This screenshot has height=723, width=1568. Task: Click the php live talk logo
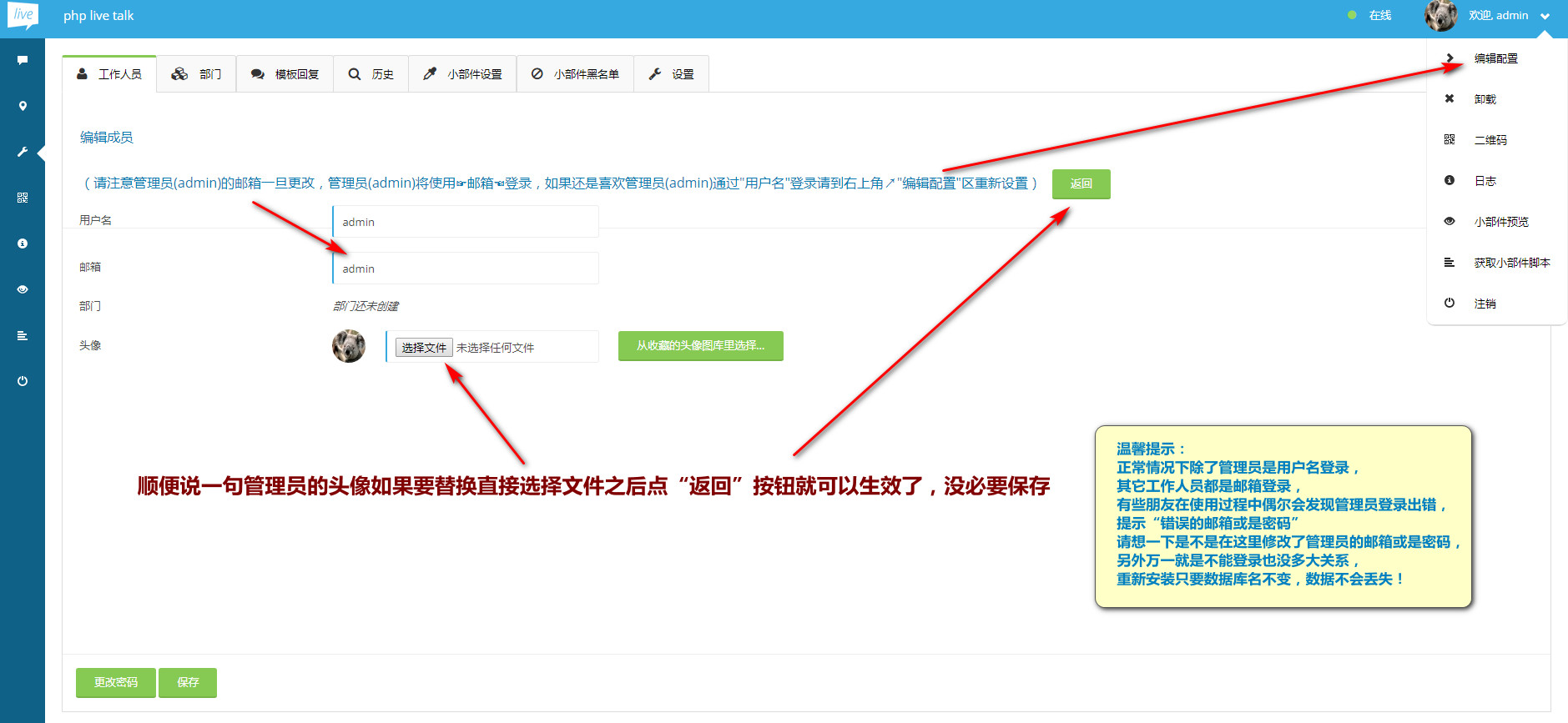(23, 15)
